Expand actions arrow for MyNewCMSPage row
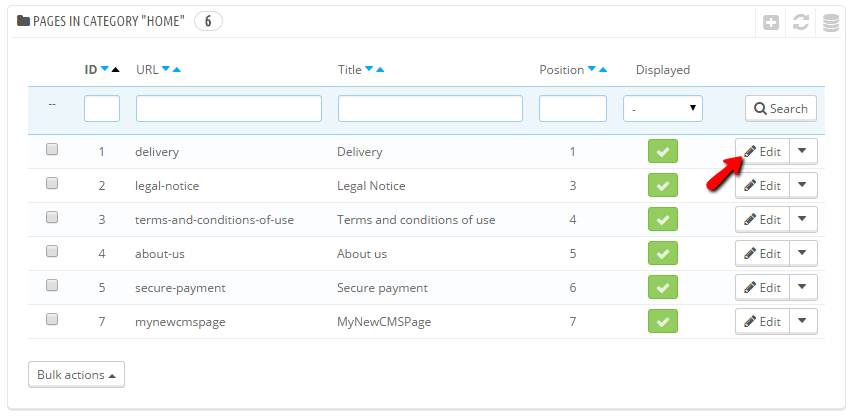The height and width of the screenshot is (416, 850). click(x=804, y=322)
